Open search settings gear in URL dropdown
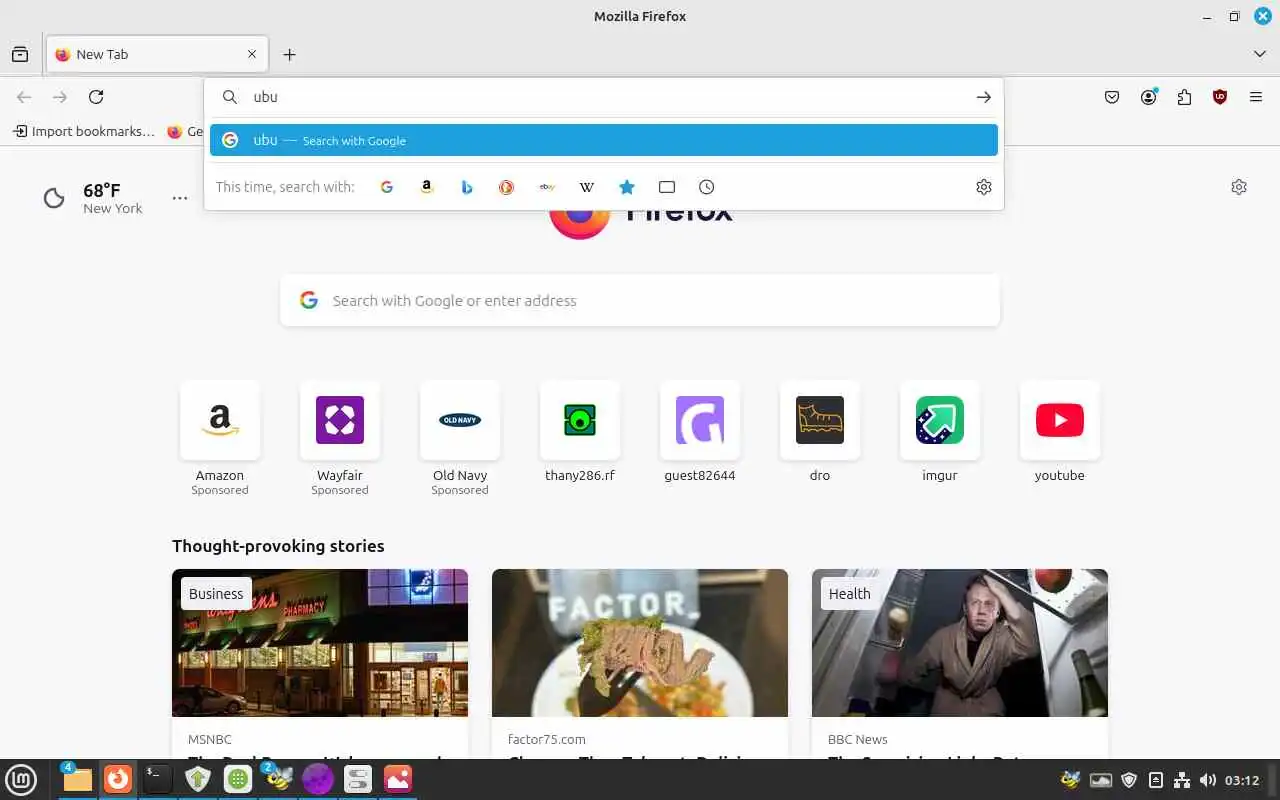 point(984,187)
